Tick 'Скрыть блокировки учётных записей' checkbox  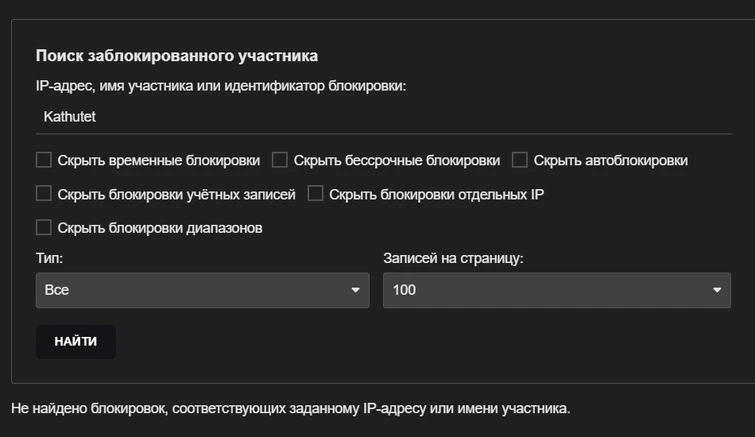(44, 194)
